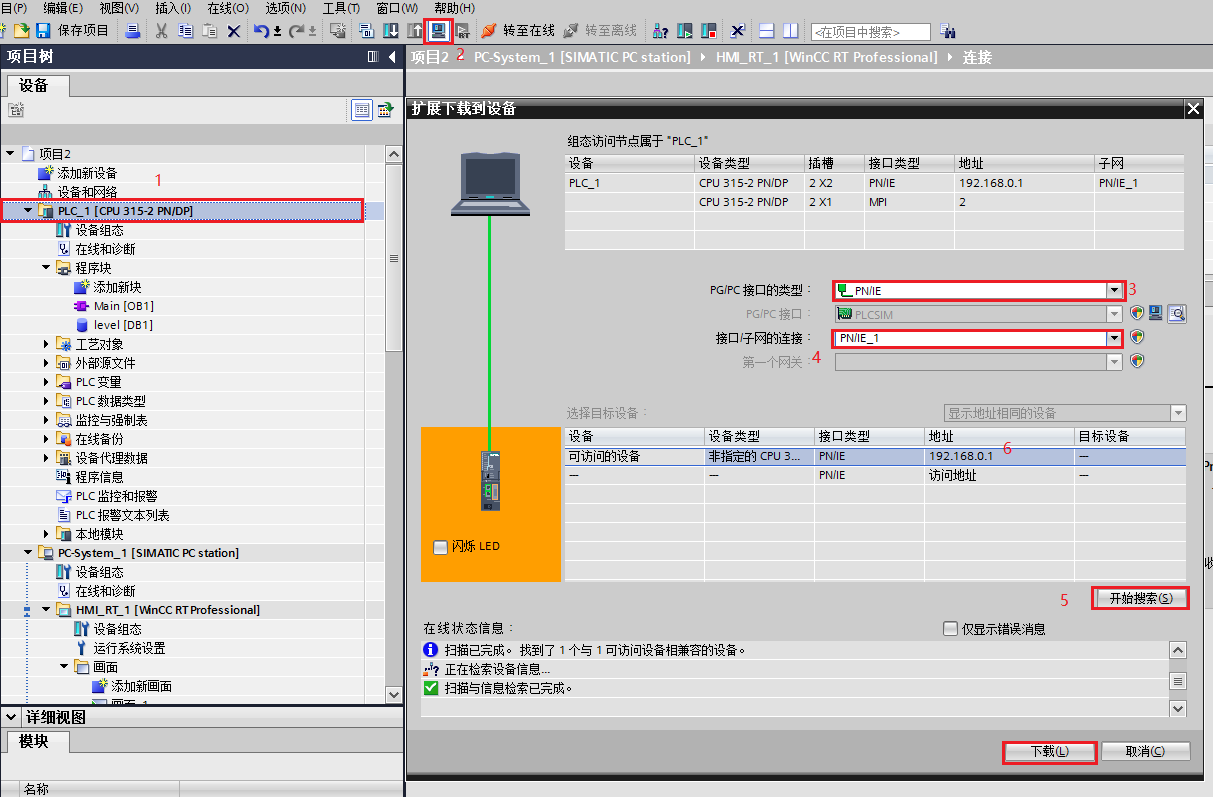
Task: Upload from device toolbar icon
Action: pos(414,31)
